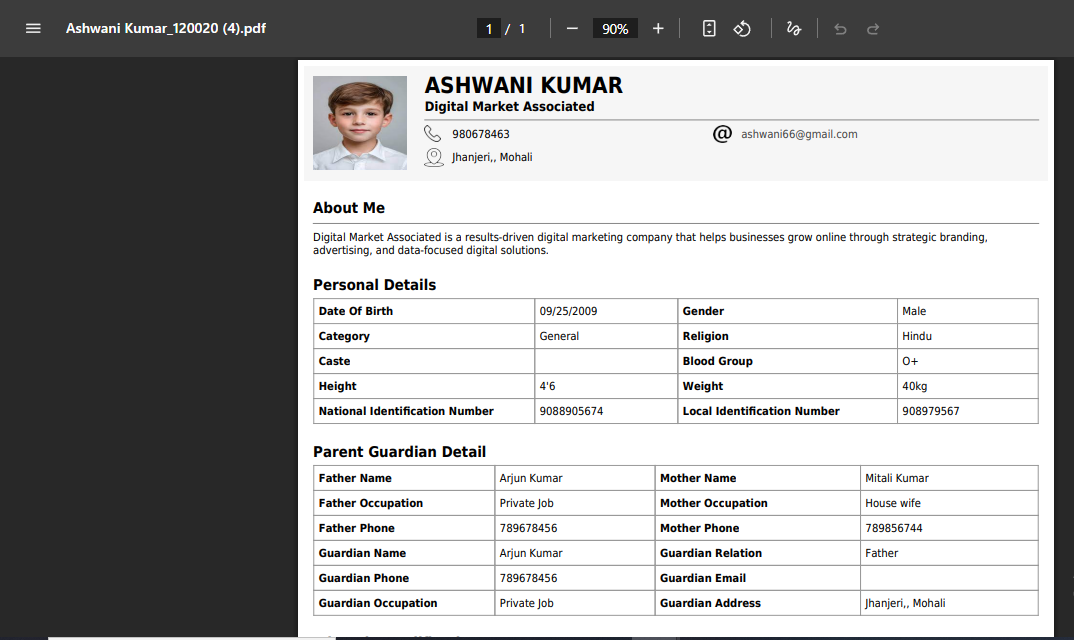The width and height of the screenshot is (1074, 640).
Task: Click the Mother Name value Mitali Kumar
Action: 897,478
